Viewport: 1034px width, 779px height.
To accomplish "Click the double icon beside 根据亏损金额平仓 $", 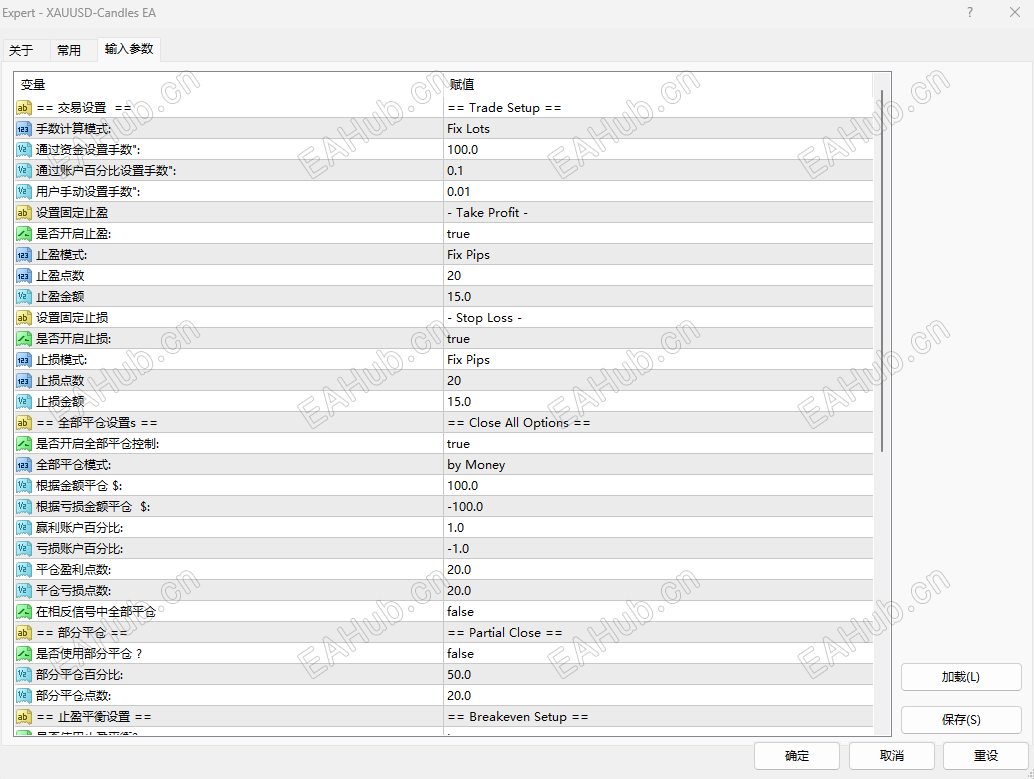I will point(24,507).
